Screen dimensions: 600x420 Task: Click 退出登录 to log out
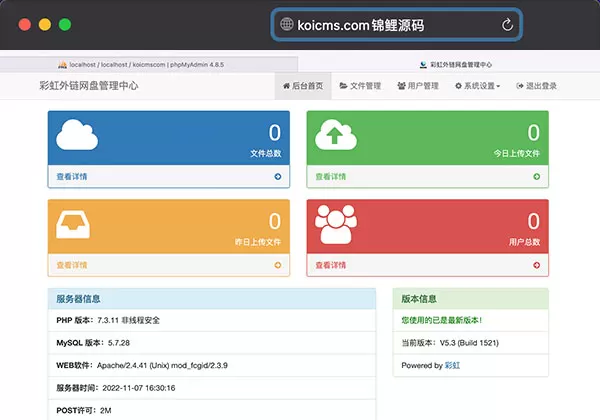(x=536, y=86)
